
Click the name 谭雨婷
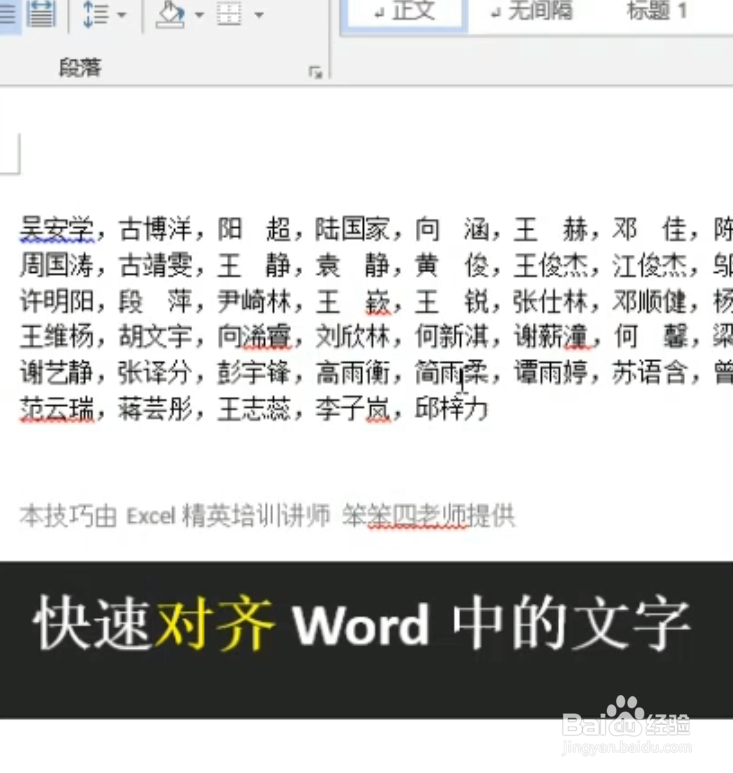[x=551, y=373]
